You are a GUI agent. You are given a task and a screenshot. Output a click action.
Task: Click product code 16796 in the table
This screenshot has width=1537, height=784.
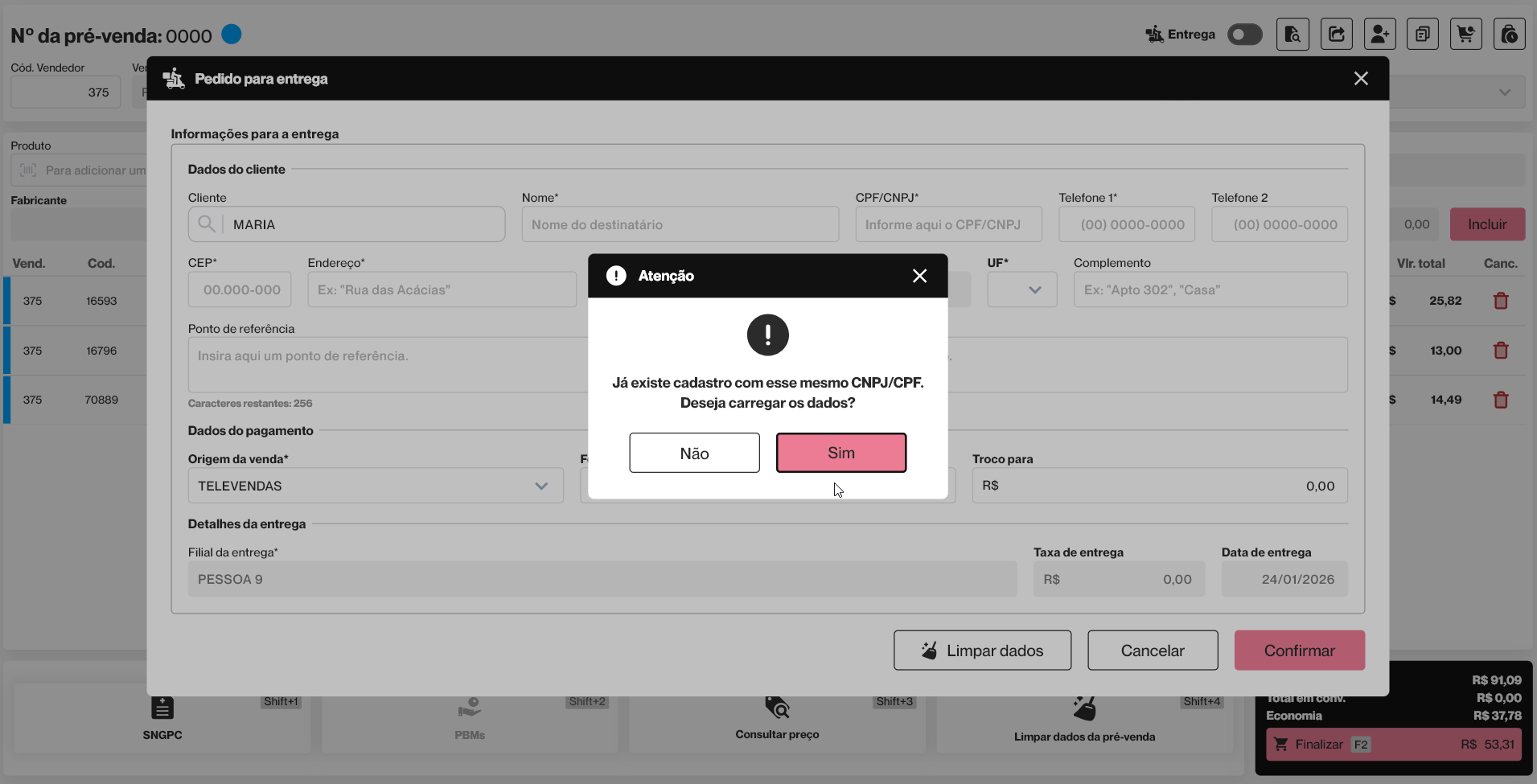coord(101,351)
